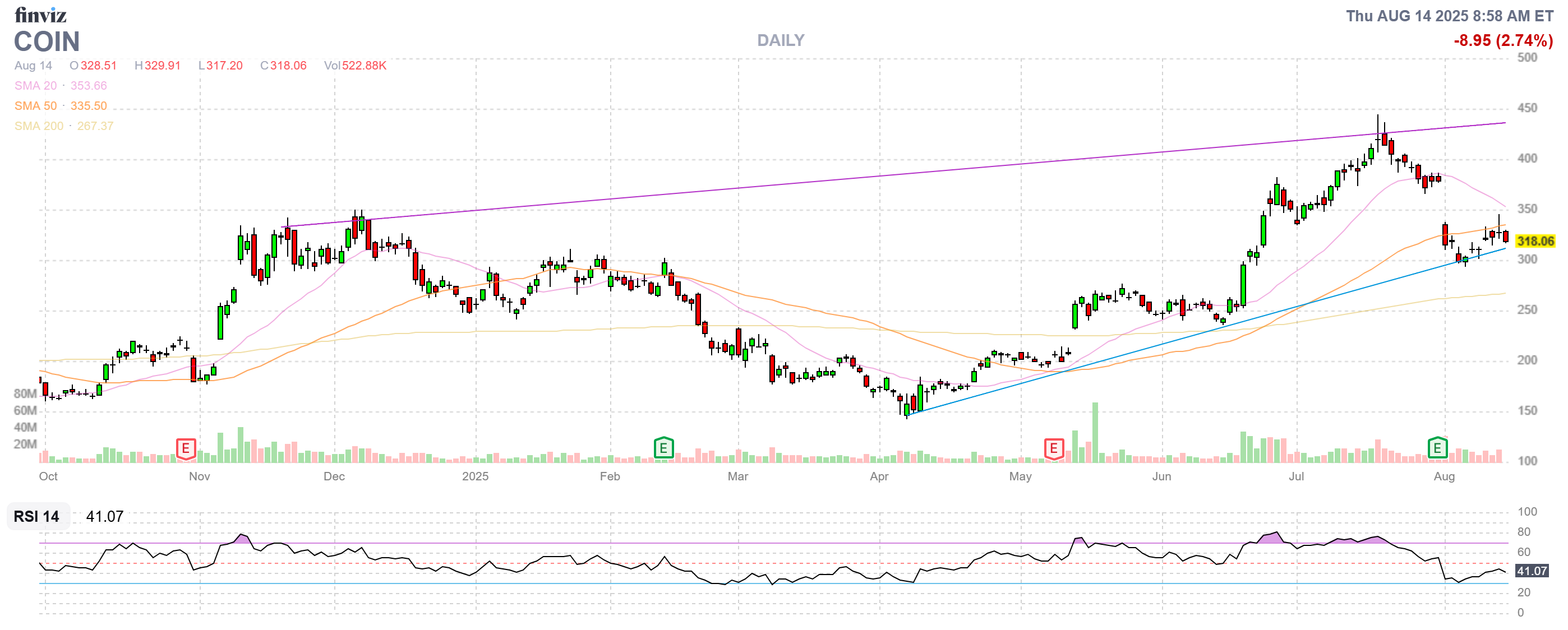
Task: Click the -8.95 (2.74%) change value
Action: coord(1502,40)
